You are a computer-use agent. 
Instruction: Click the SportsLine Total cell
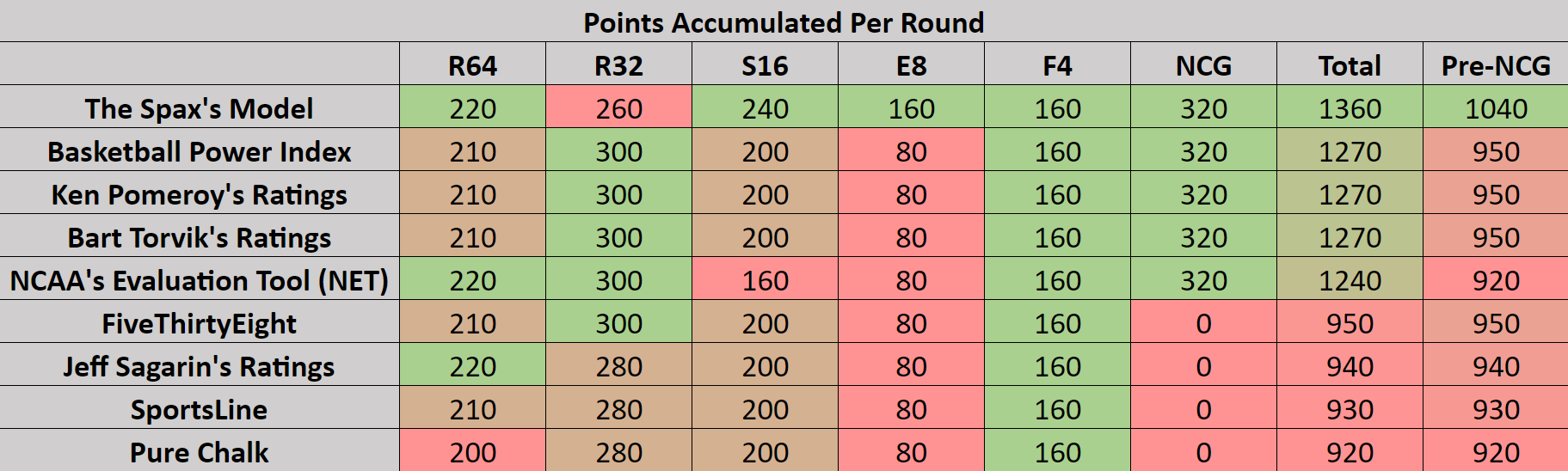[1350, 409]
